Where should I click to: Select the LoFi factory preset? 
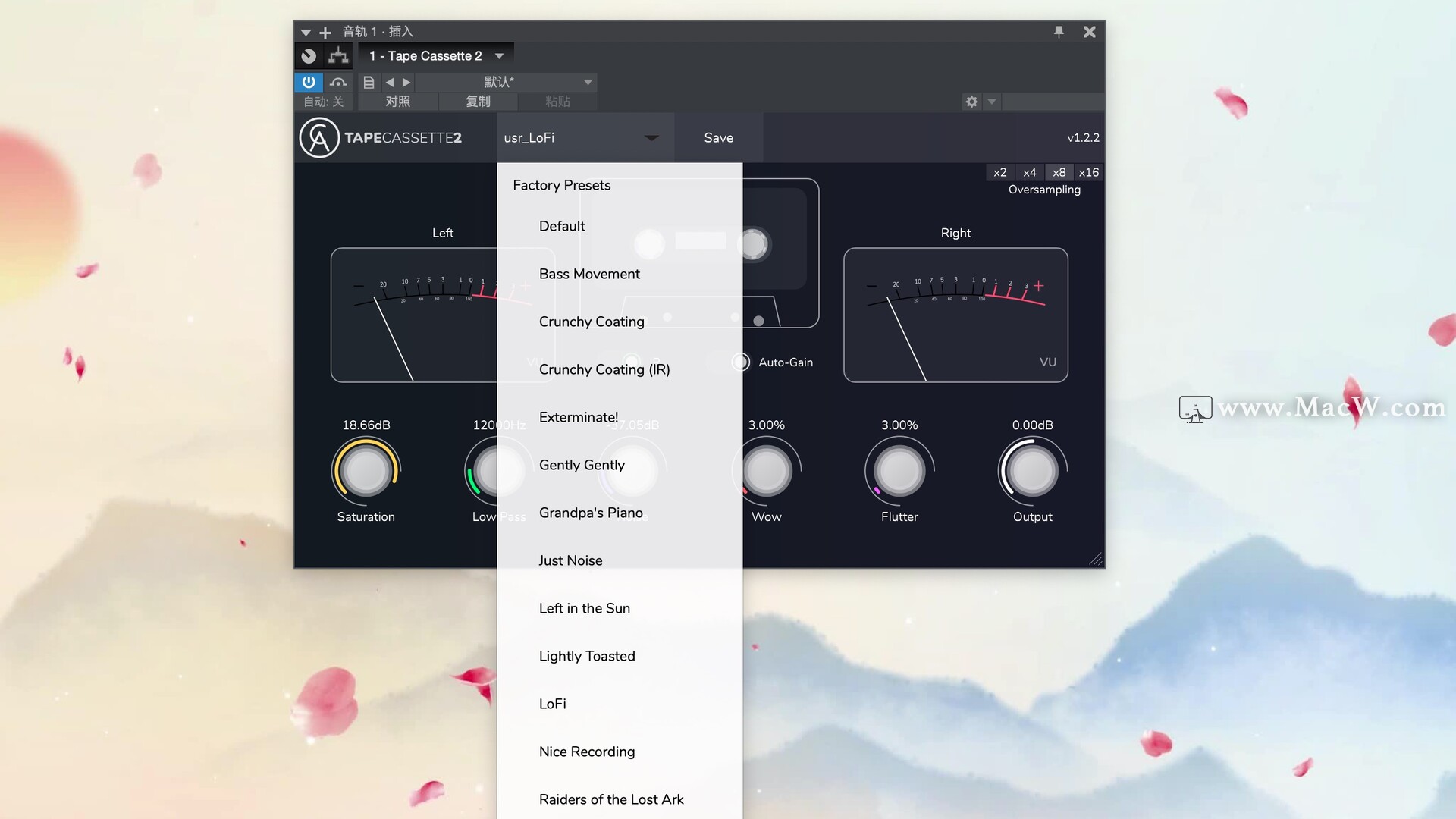tap(553, 703)
